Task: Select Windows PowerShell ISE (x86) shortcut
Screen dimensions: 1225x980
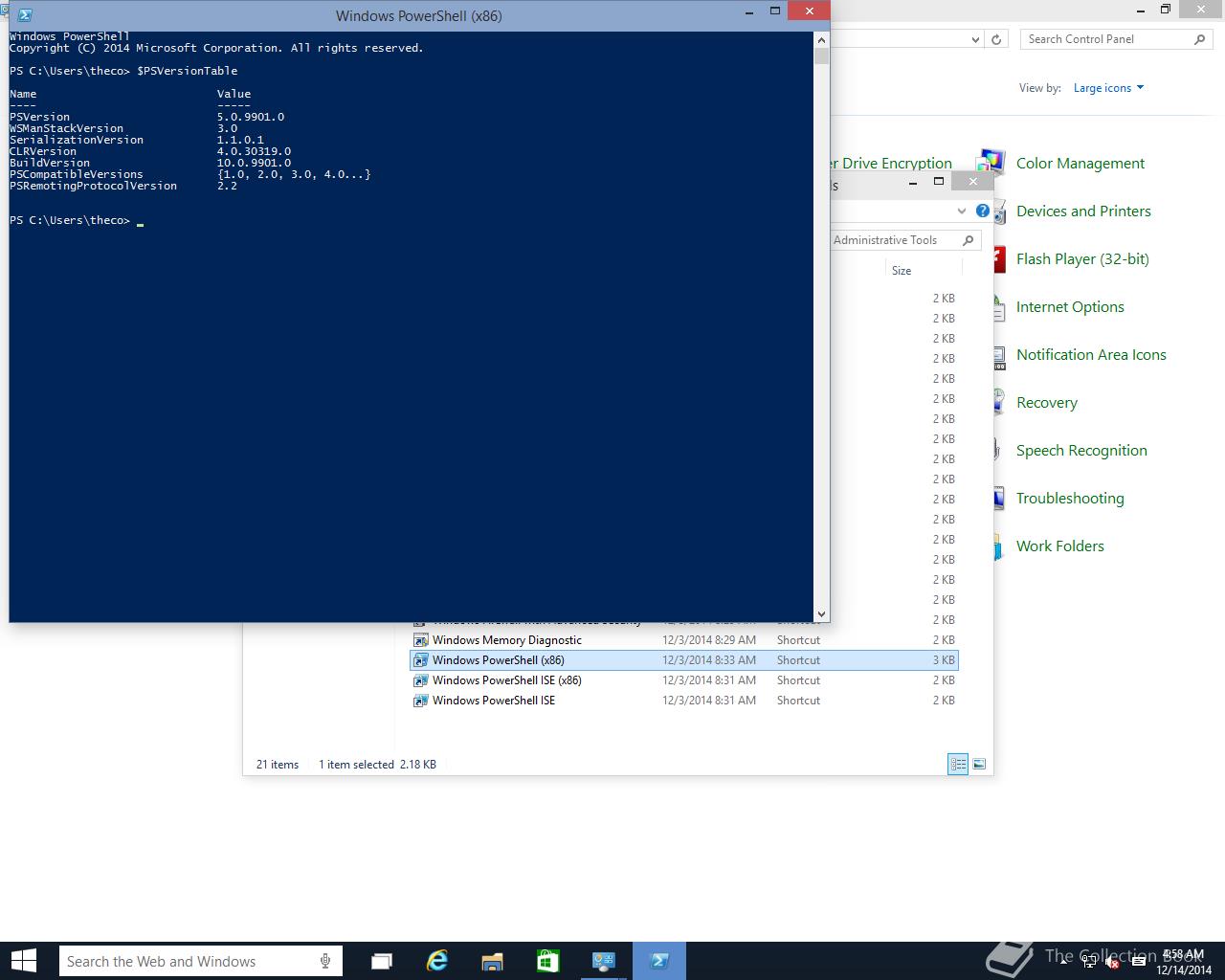Action: point(684,680)
